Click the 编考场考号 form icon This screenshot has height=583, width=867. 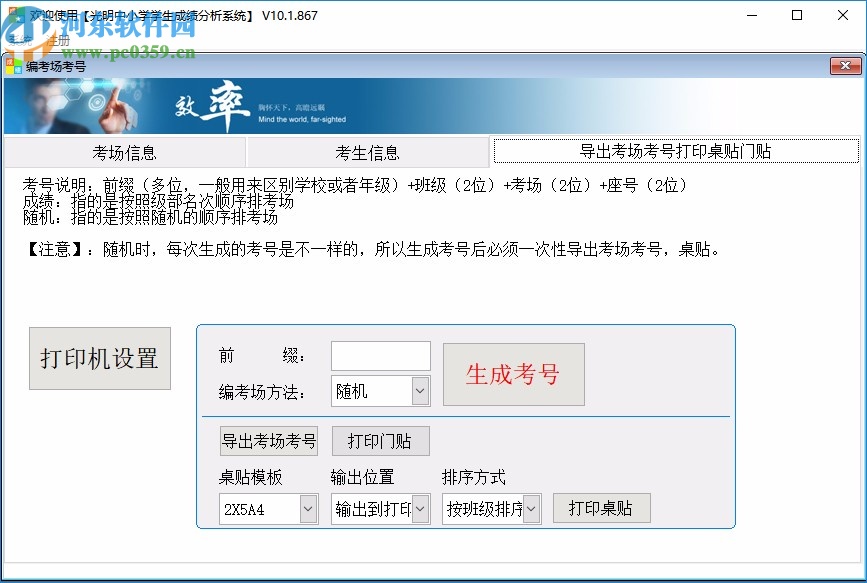click(x=14, y=66)
